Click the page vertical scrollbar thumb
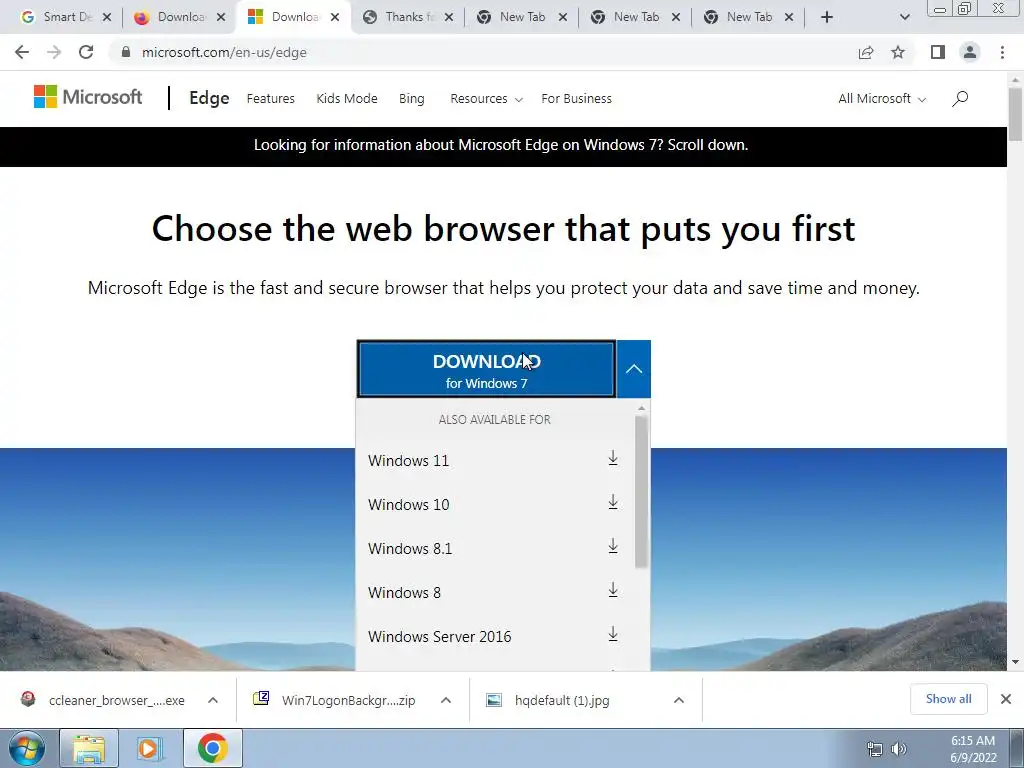The image size is (1024, 768). tap(1015, 112)
